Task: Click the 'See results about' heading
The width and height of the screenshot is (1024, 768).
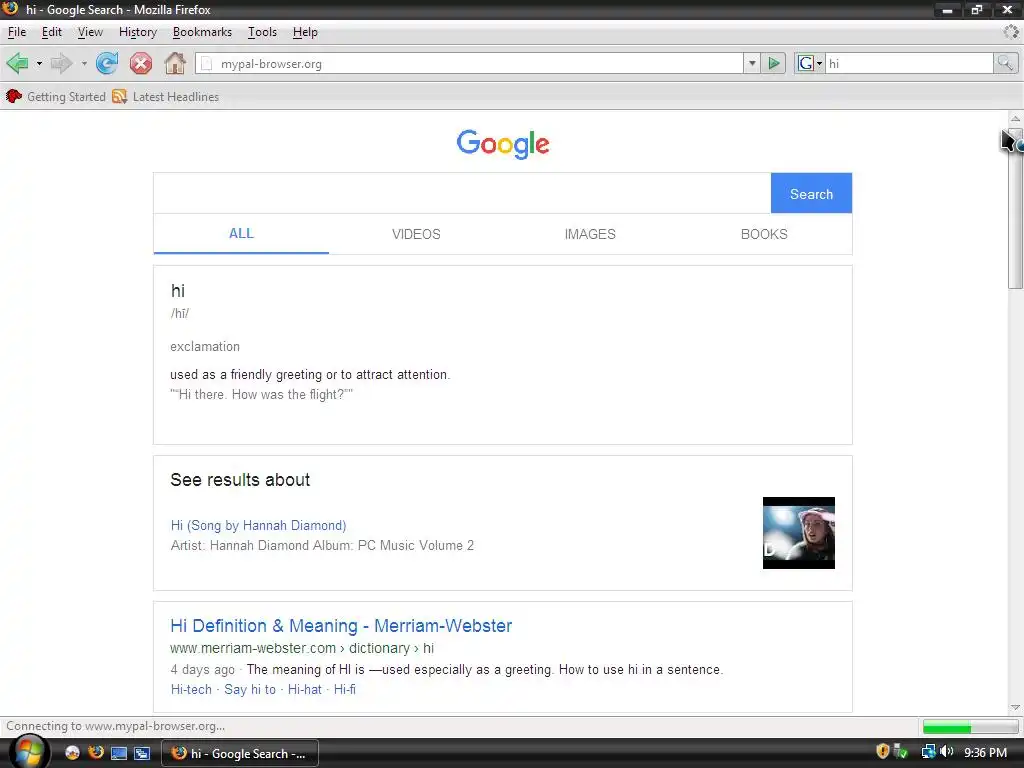Action: click(x=240, y=480)
